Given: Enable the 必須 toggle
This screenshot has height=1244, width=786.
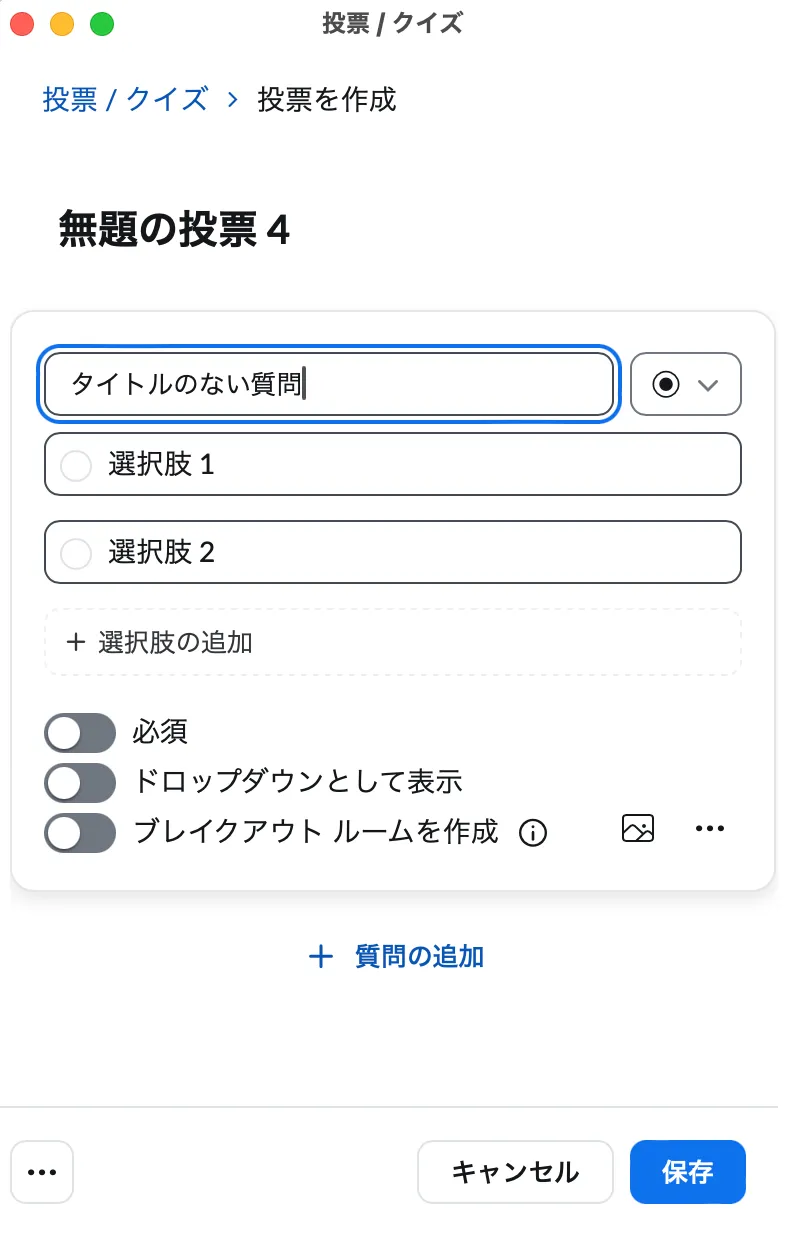Looking at the screenshot, I should tap(80, 732).
